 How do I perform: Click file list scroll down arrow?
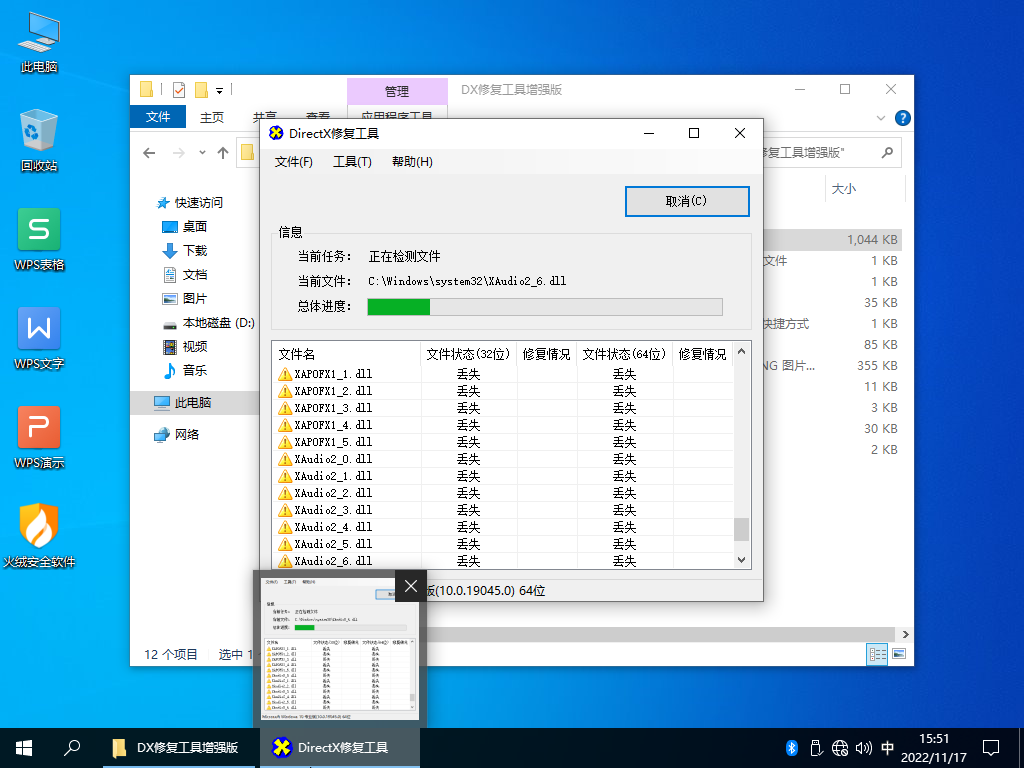click(x=741, y=560)
